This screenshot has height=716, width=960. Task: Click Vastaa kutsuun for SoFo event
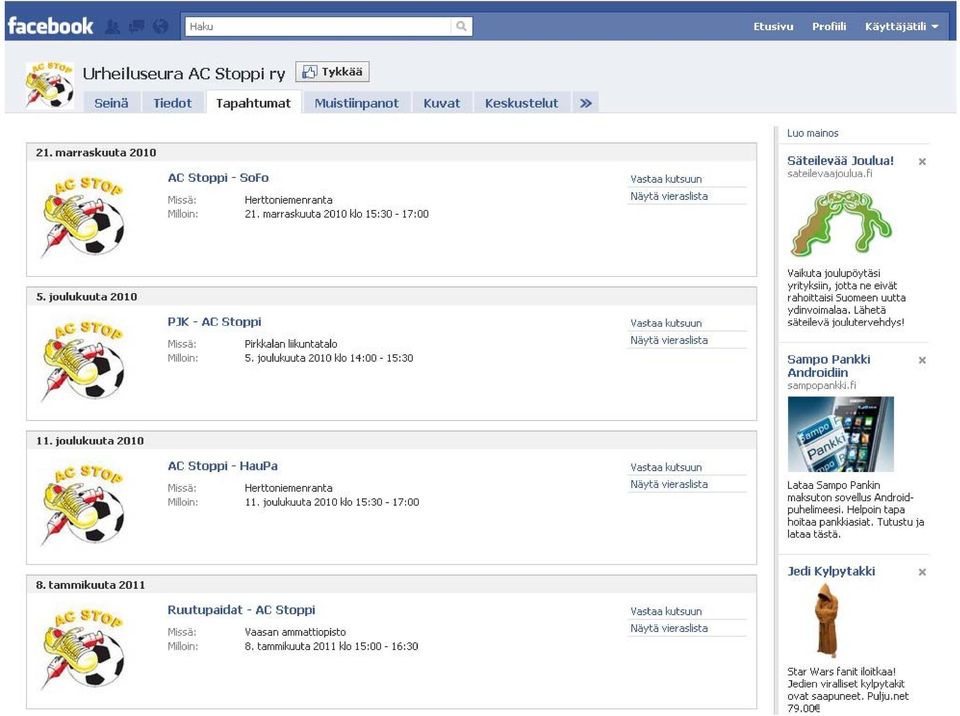[666, 179]
